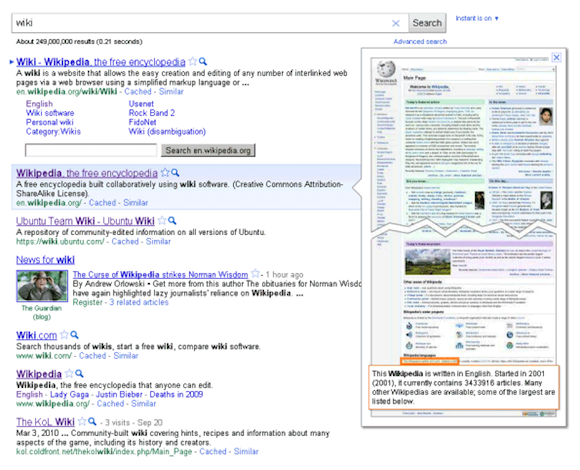Open Cached version of en.wikipedia.org/wiki/Wiki
The height and width of the screenshot is (470, 580).
pos(138,92)
